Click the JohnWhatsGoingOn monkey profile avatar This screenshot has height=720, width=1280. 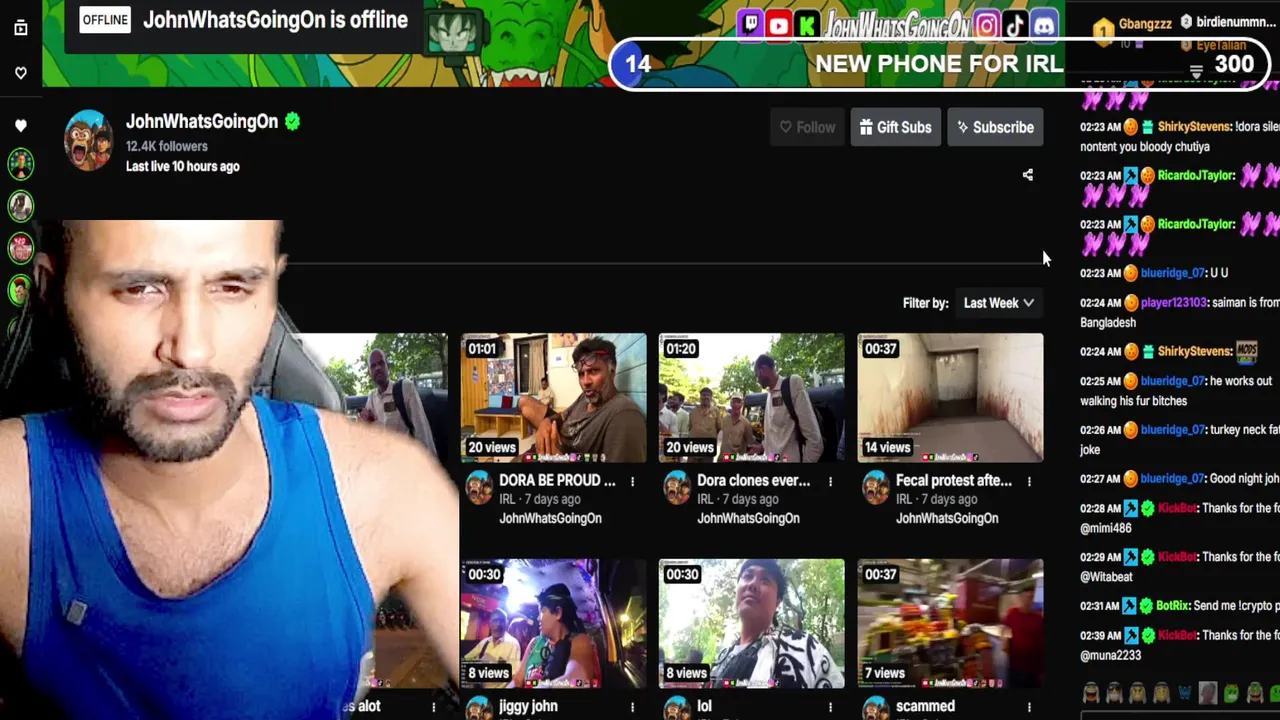point(89,140)
